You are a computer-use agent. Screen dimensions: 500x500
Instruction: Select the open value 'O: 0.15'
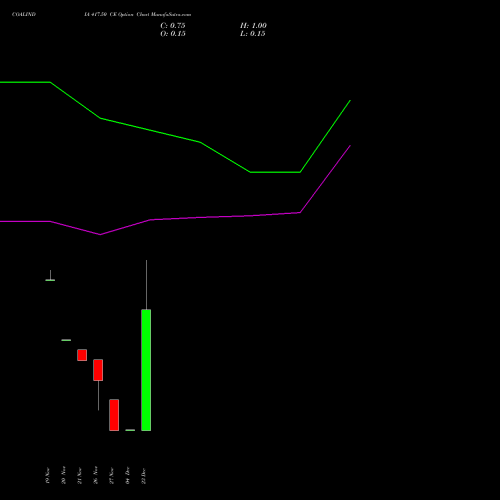(173, 34)
